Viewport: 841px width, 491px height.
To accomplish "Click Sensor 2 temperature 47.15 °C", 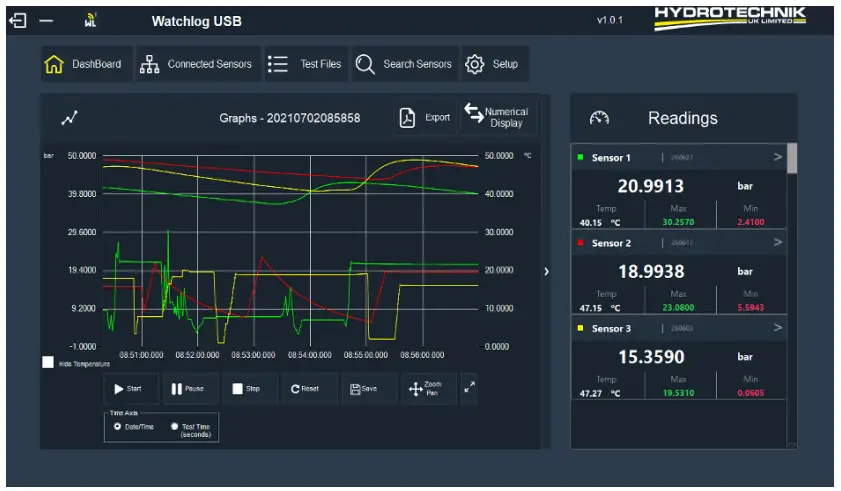I will tap(600, 308).
